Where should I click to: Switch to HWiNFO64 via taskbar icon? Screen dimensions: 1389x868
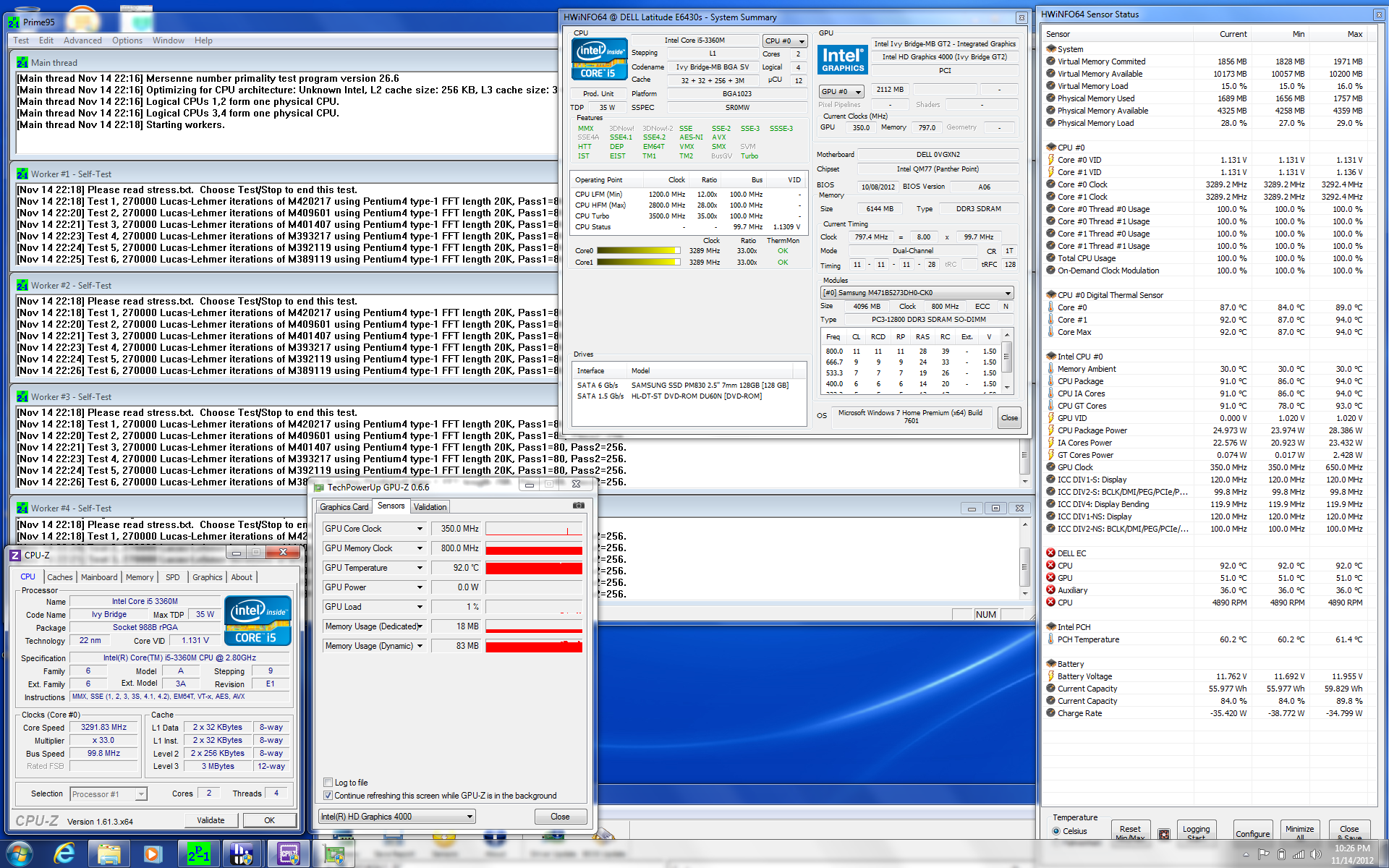[242, 854]
